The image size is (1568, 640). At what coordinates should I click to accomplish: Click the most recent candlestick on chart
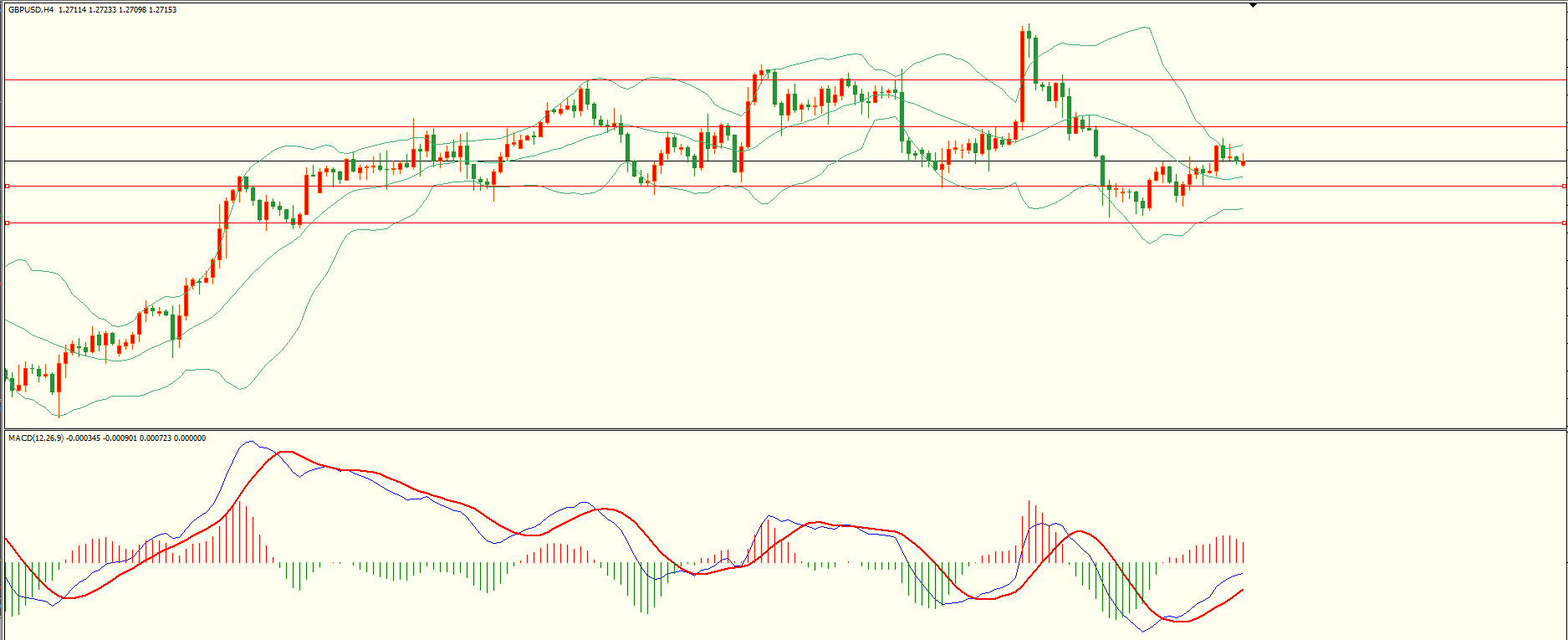(x=1244, y=162)
